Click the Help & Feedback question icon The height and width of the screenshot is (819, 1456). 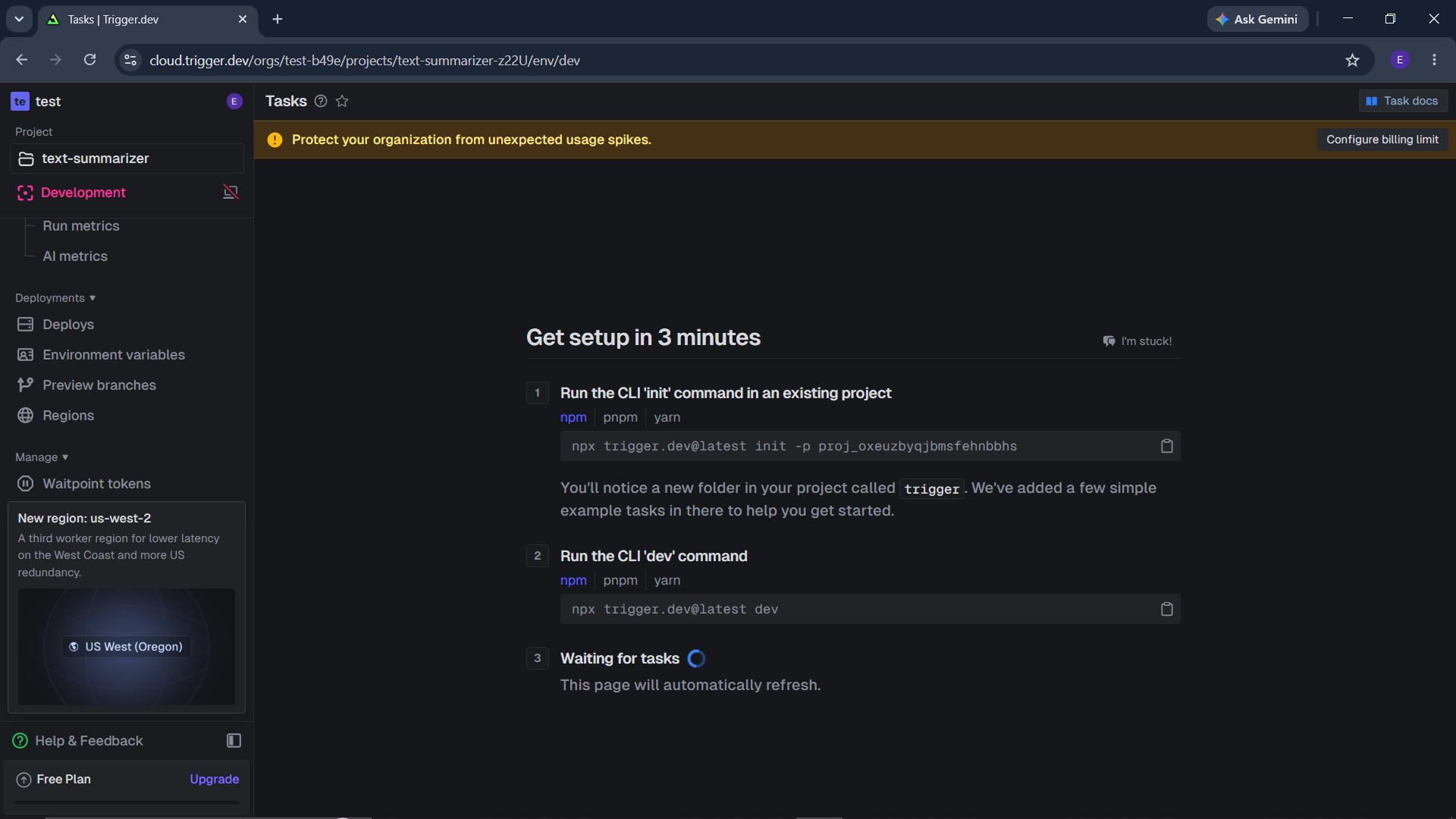coord(20,741)
